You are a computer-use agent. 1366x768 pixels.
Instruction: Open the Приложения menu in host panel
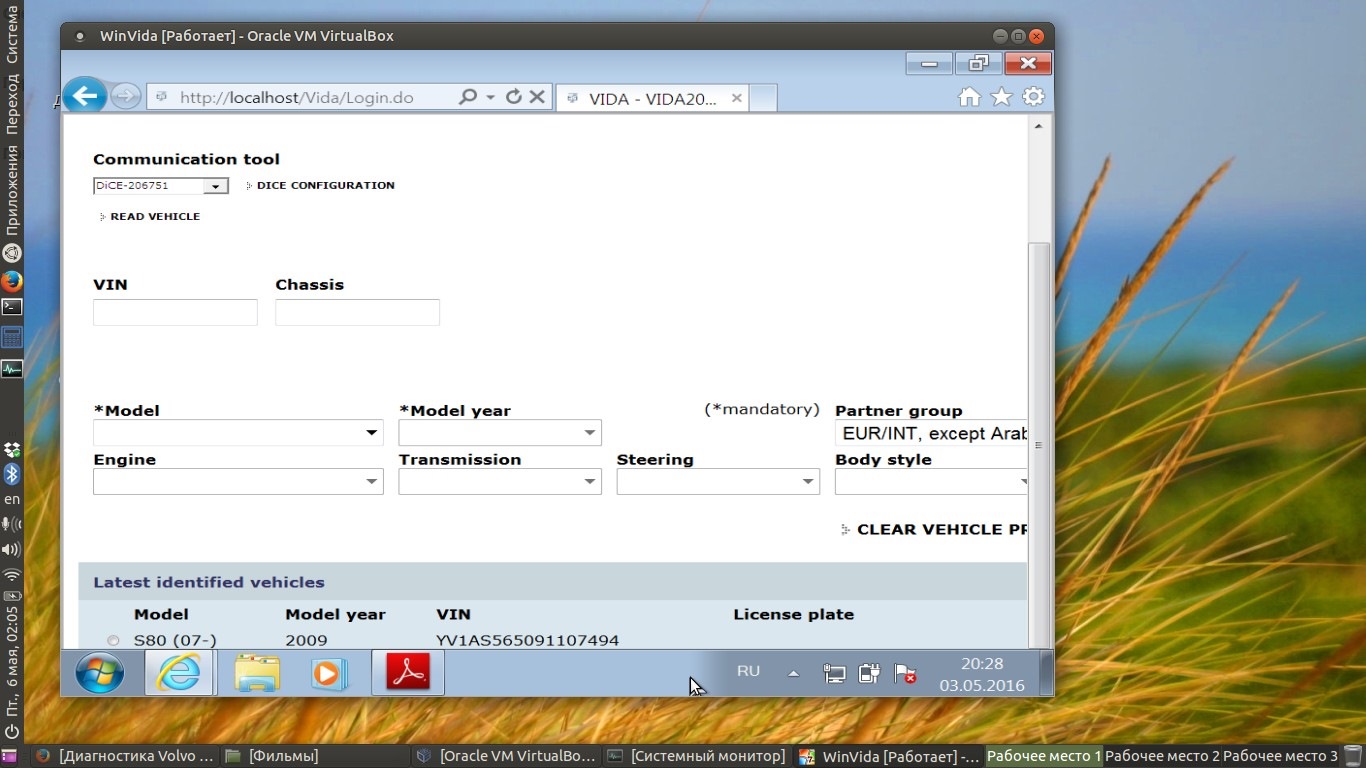coord(12,190)
